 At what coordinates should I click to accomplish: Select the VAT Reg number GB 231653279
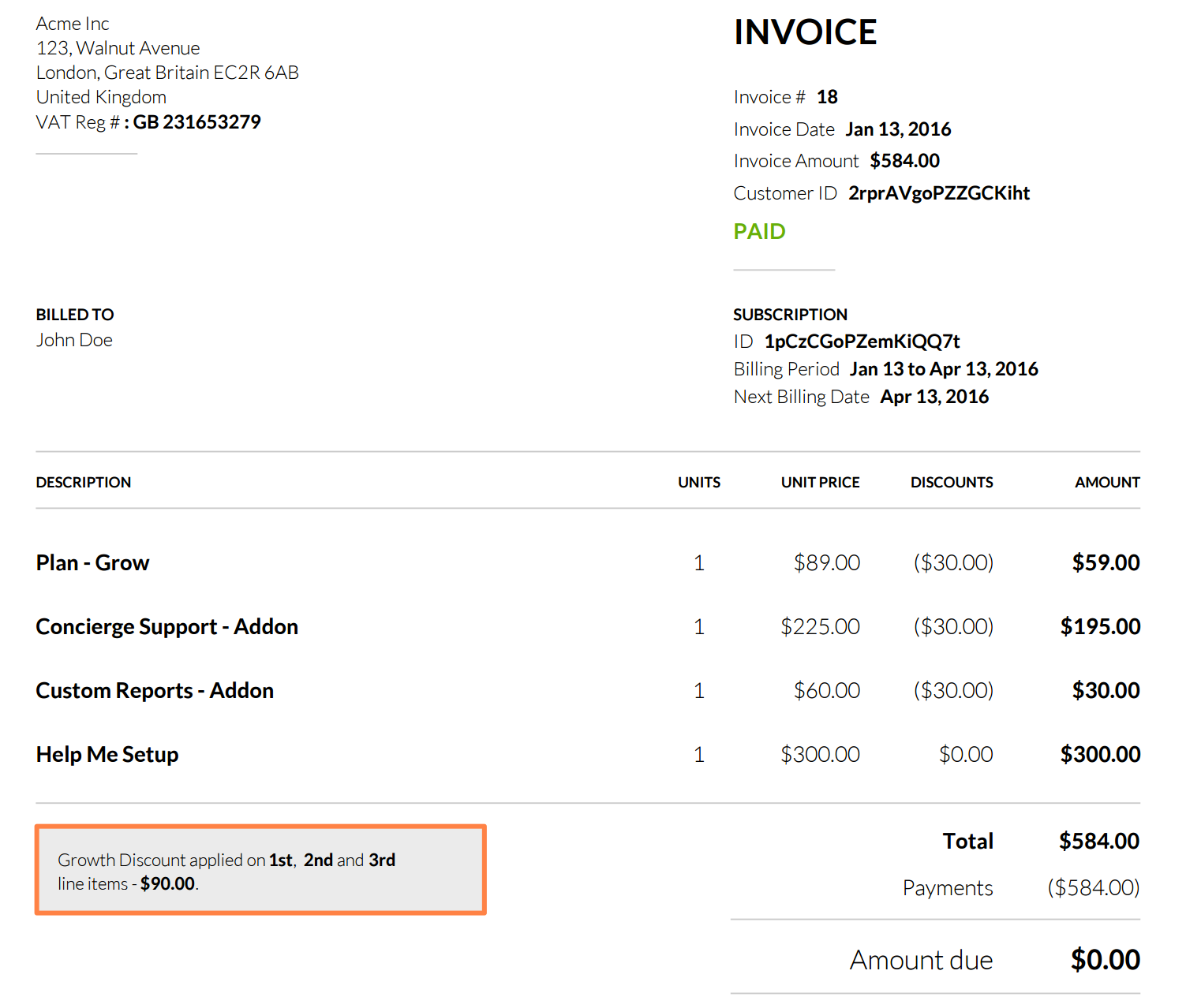click(x=196, y=122)
